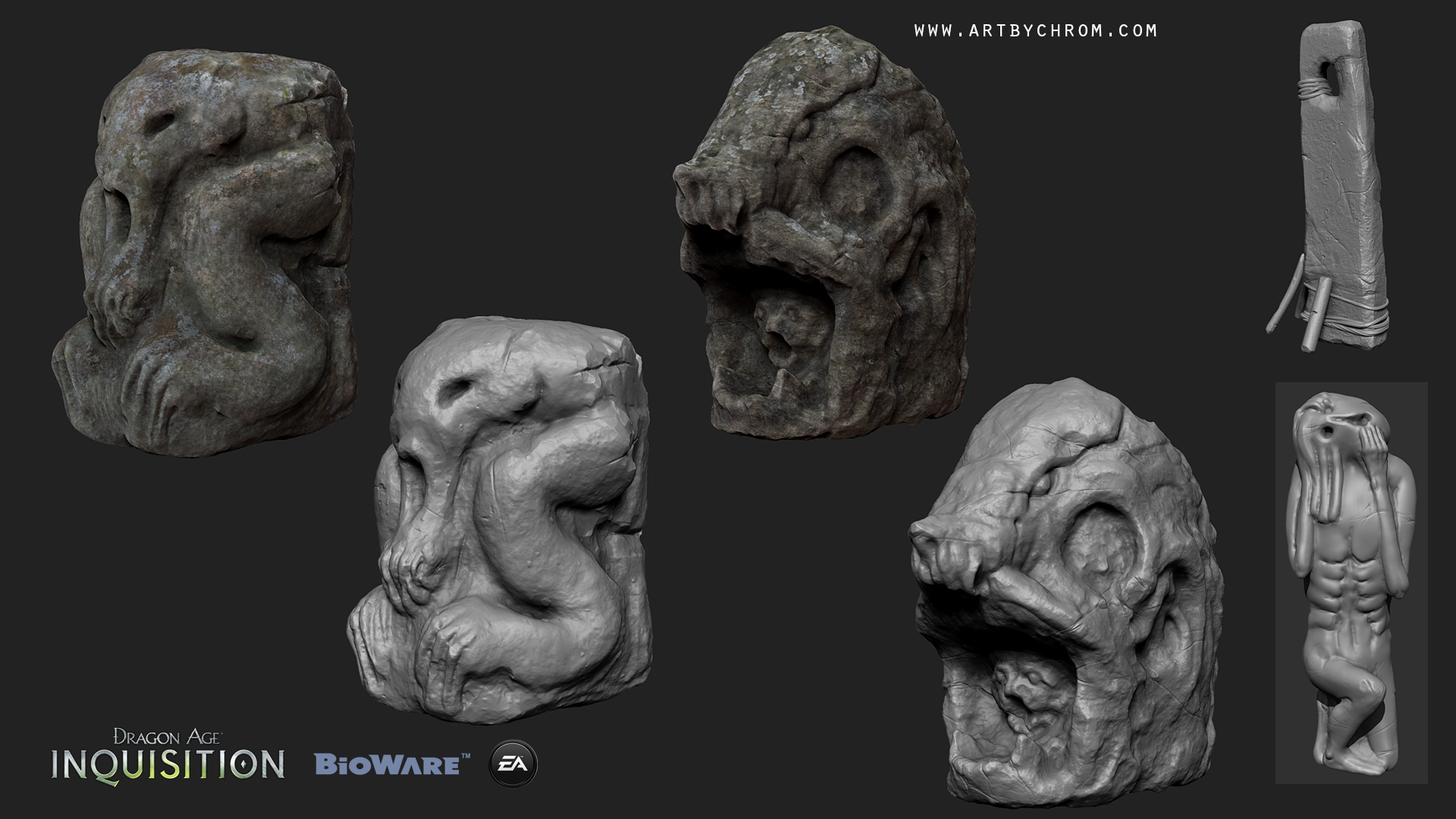
Task: Select the textured skull-face stone render
Action: [x=823, y=234]
